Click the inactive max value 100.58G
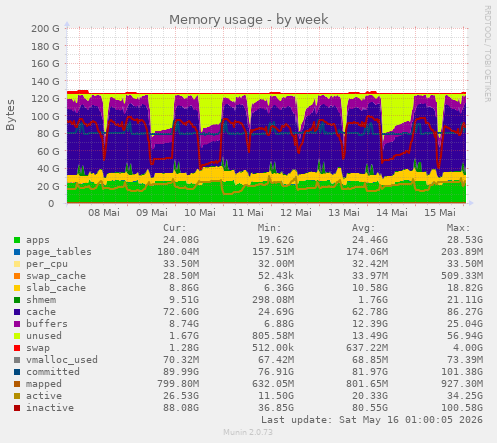Screen dimensions: 497x443 [462, 408]
